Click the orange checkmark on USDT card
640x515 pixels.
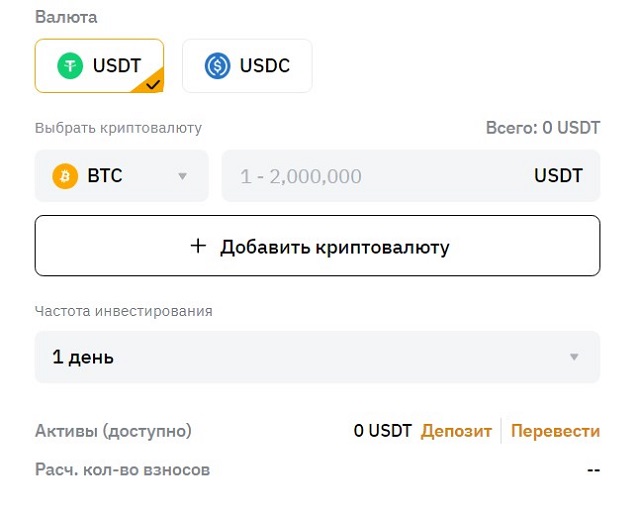pyautogui.click(x=153, y=85)
